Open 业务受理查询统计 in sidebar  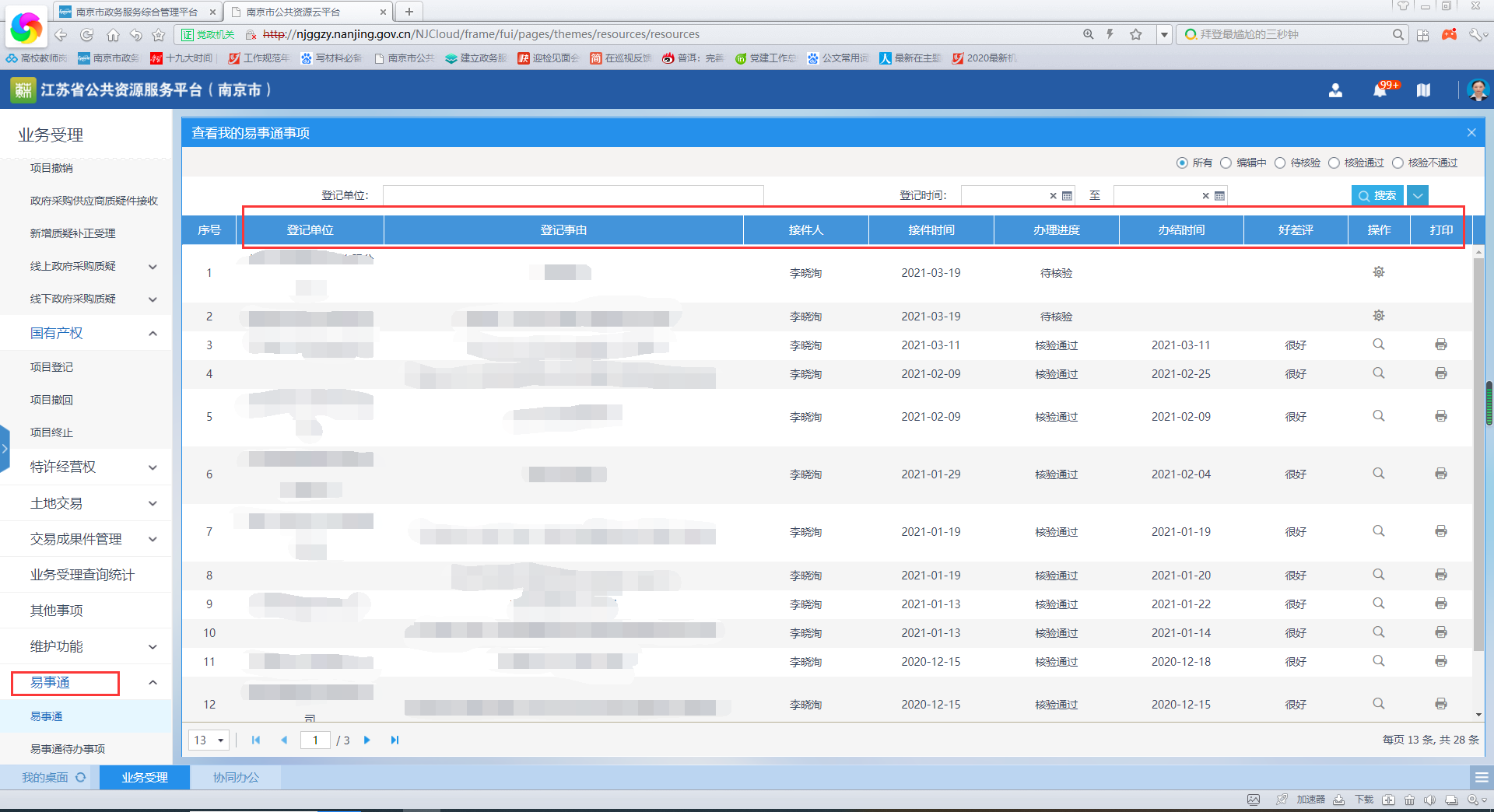pyautogui.click(x=82, y=575)
